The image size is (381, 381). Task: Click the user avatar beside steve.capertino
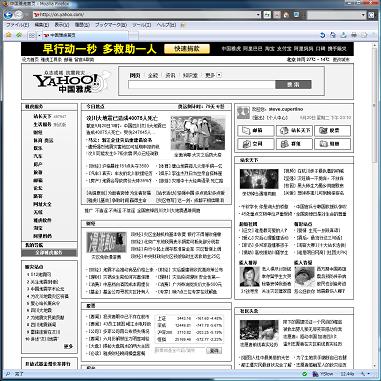click(243, 112)
